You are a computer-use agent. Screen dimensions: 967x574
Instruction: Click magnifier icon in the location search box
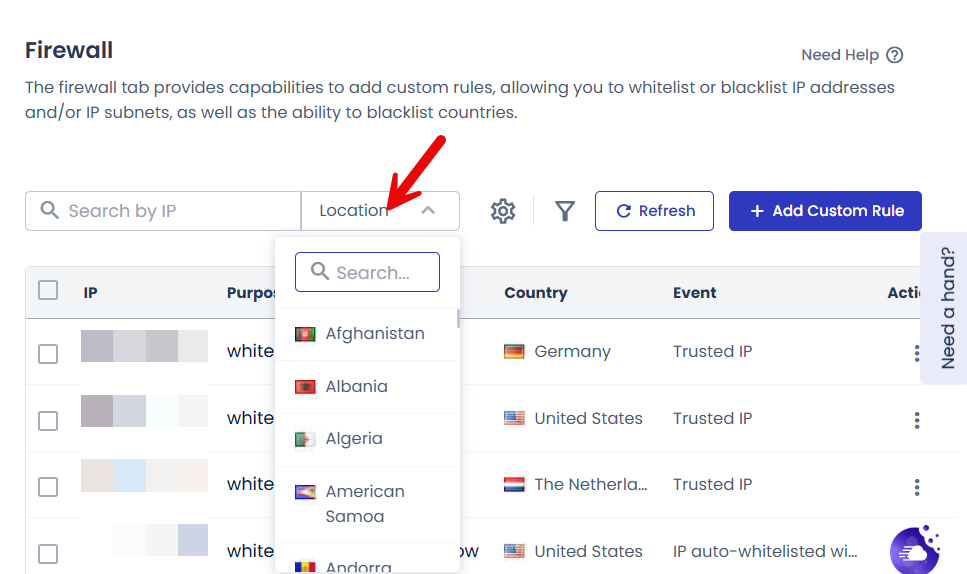tap(319, 271)
